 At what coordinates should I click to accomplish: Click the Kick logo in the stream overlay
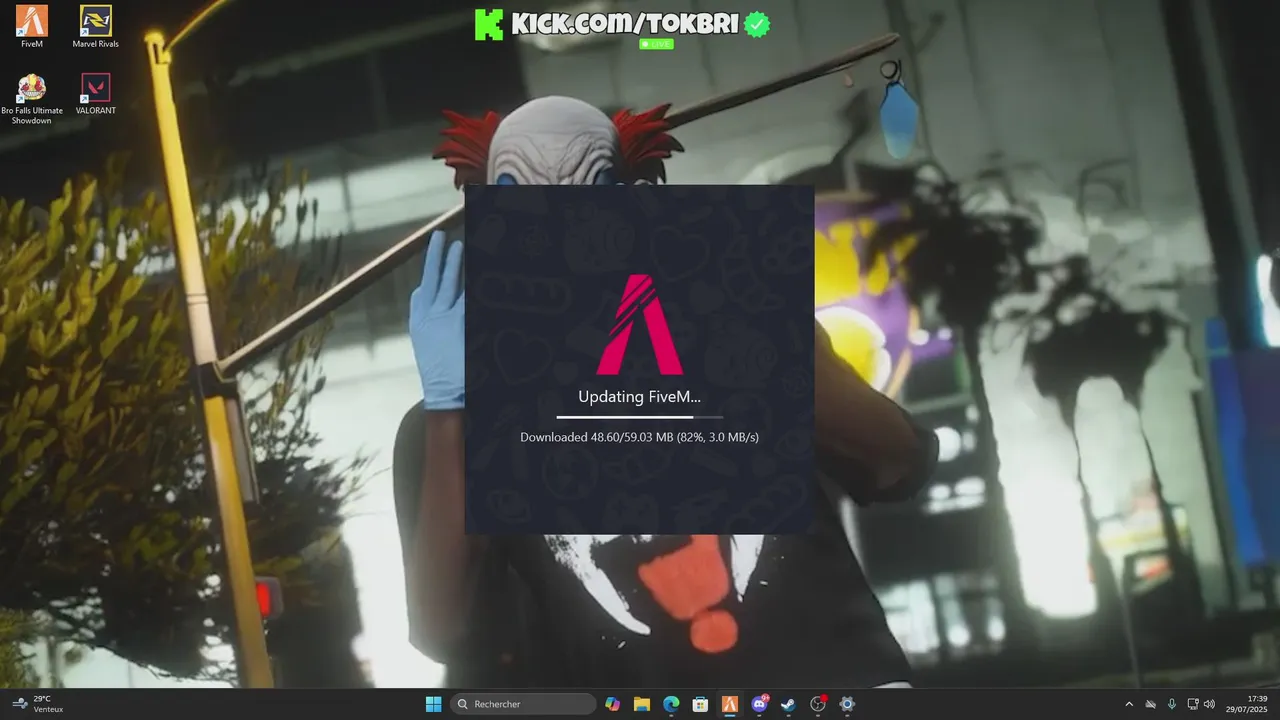coord(489,24)
